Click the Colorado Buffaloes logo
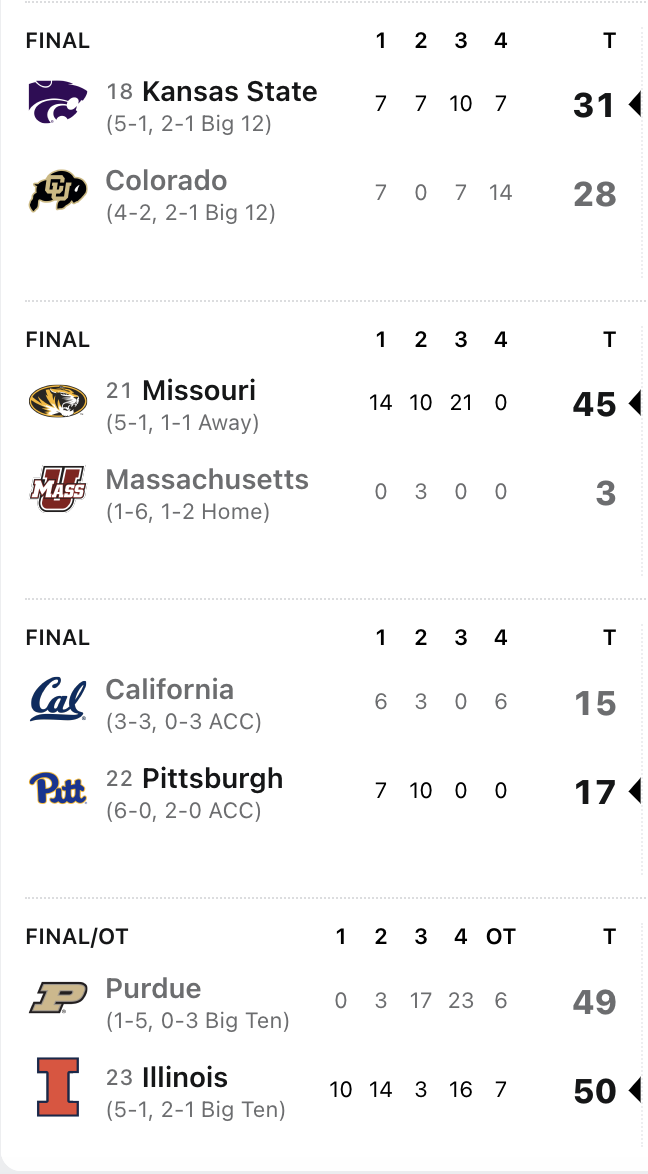The image size is (648, 1174). 58,193
